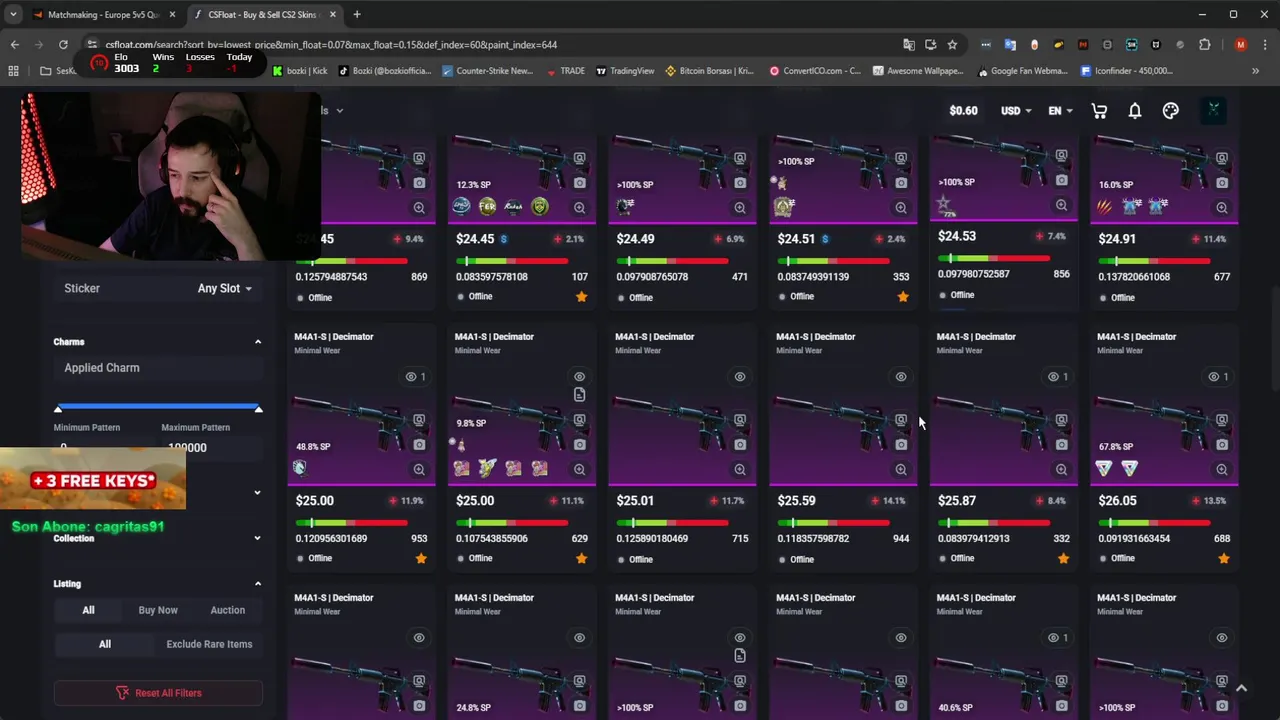The width and height of the screenshot is (1280, 720).
Task: Open the bookmarks bar apps grid
Action: tap(14, 71)
